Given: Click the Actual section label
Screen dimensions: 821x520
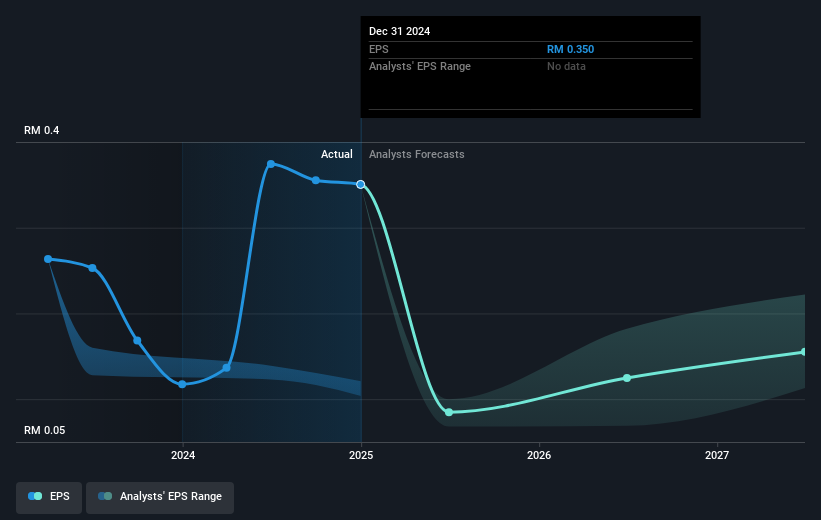Looking at the screenshot, I should coord(337,154).
